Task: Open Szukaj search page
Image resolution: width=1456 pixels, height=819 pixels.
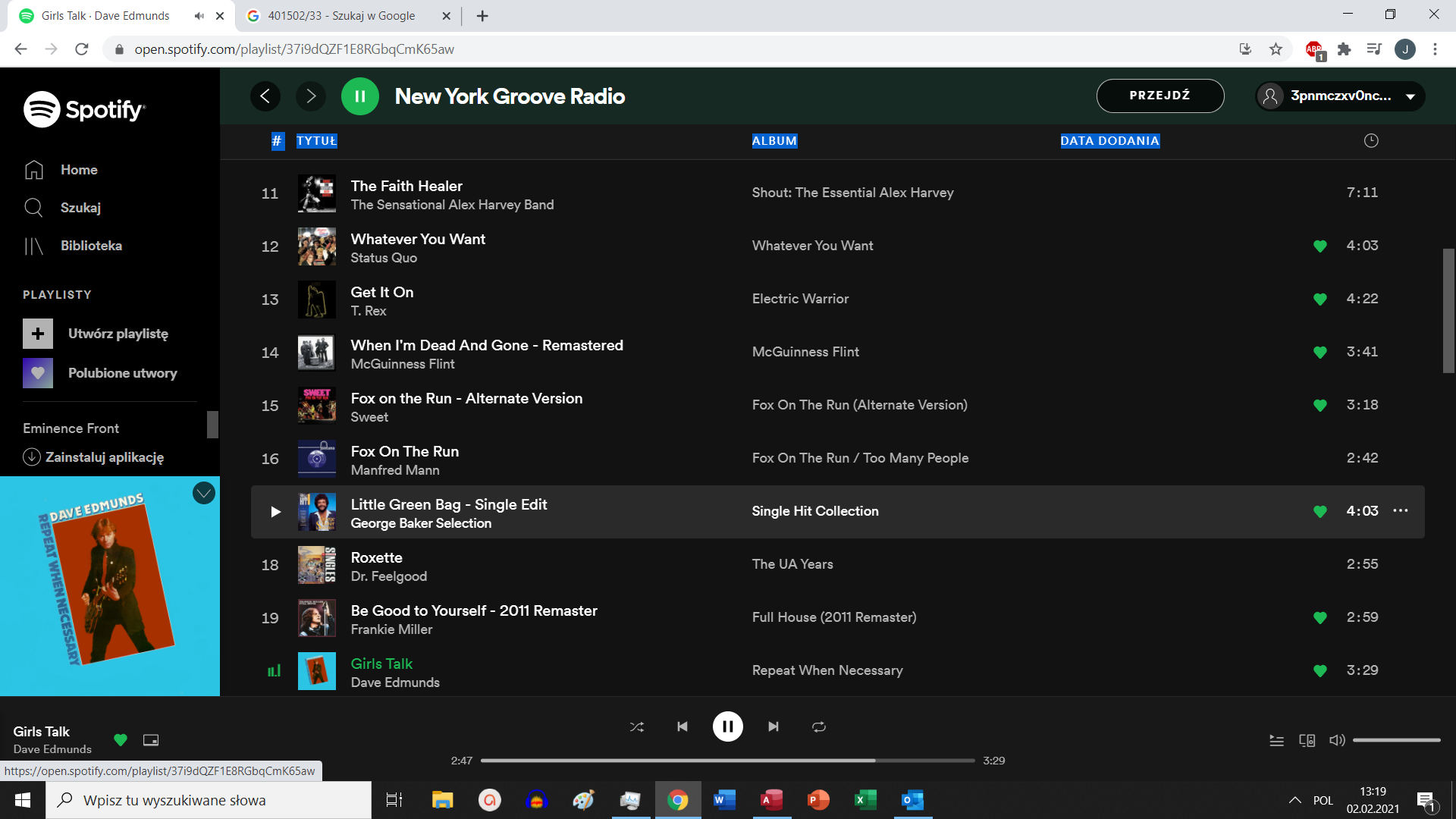Action: 80,208
